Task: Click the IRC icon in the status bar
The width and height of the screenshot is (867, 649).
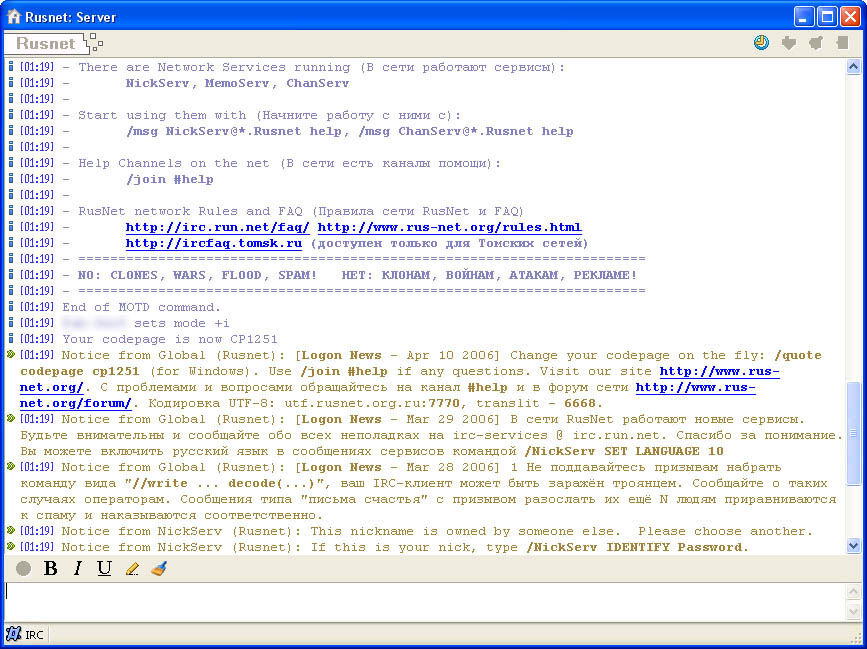Action: pyautogui.click(x=14, y=634)
